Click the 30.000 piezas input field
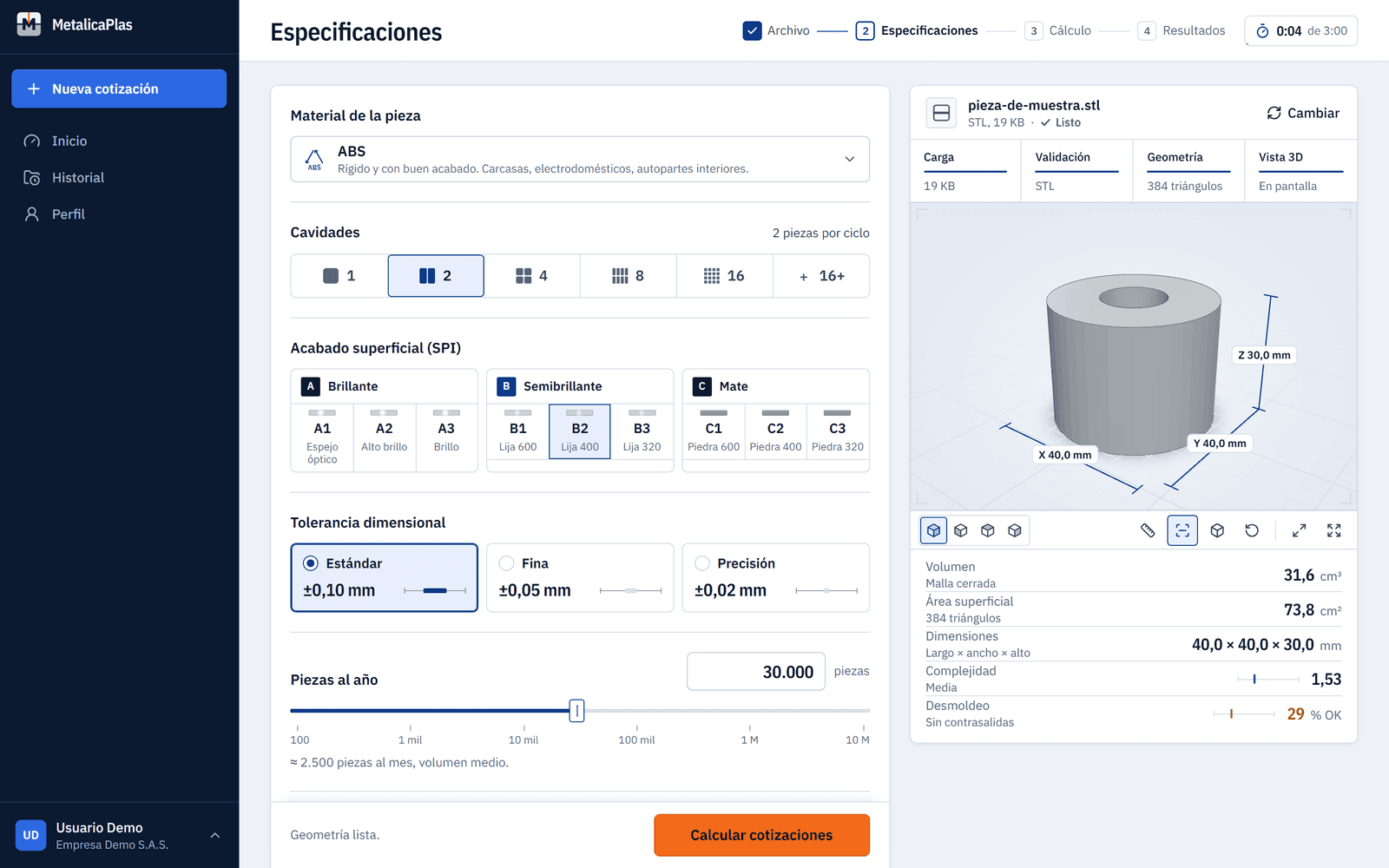Screen dimensions: 1389x868 [x=756, y=672]
